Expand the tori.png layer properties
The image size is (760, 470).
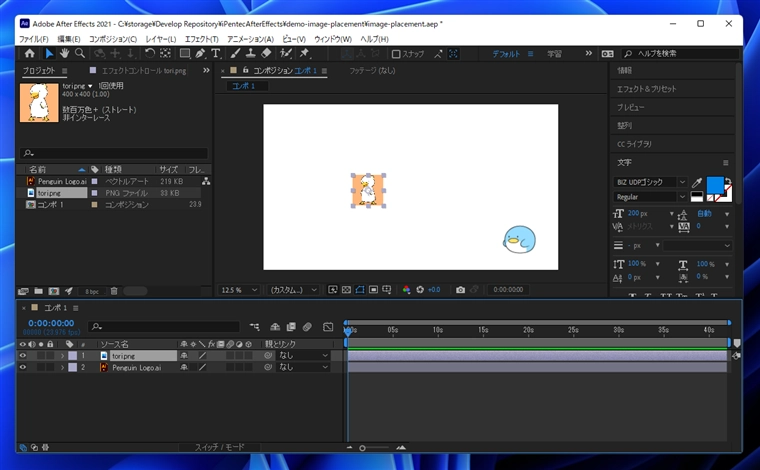pyautogui.click(x=62, y=356)
